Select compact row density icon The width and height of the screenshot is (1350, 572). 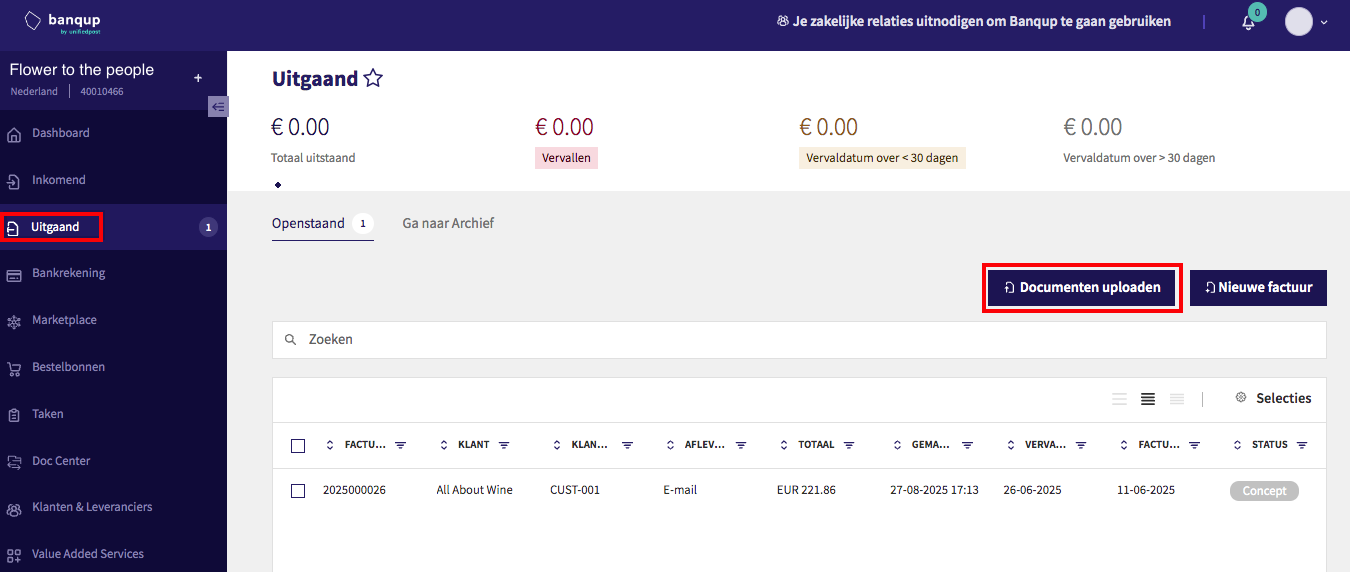(1119, 399)
